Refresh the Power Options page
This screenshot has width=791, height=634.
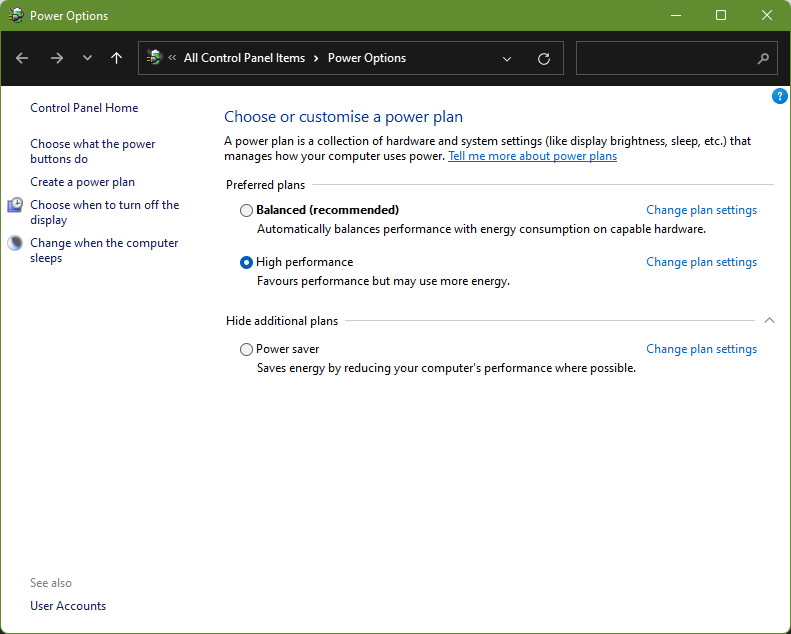[x=544, y=59]
